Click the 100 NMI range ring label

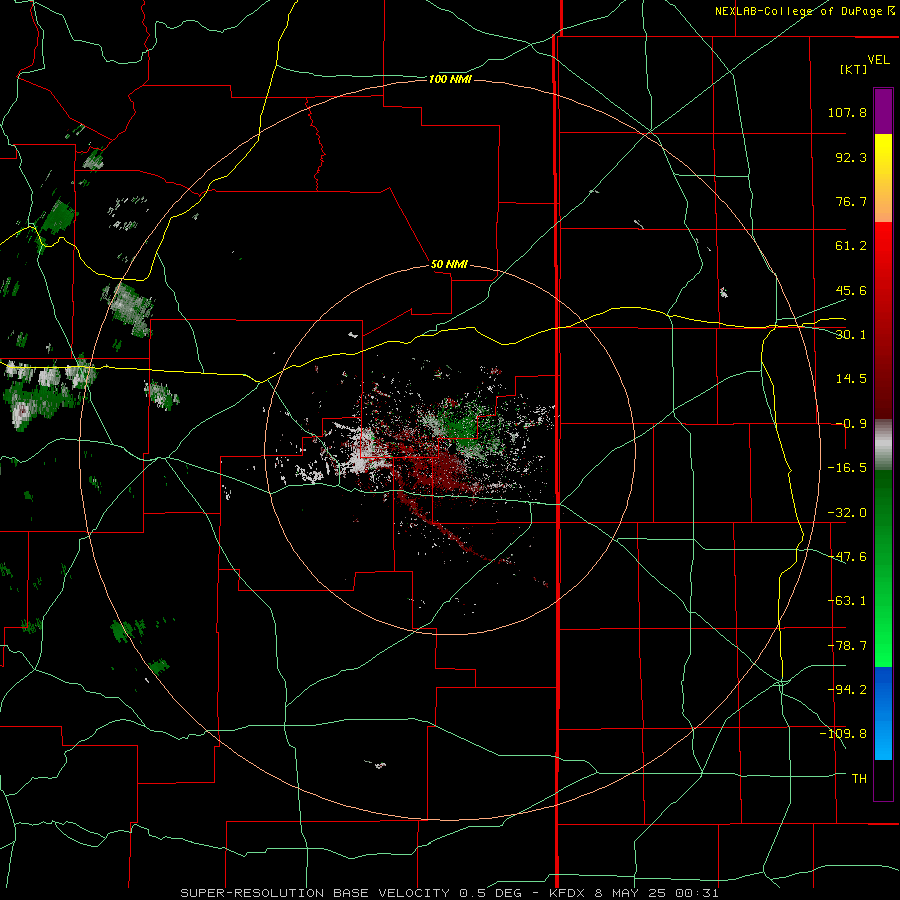coord(450,79)
